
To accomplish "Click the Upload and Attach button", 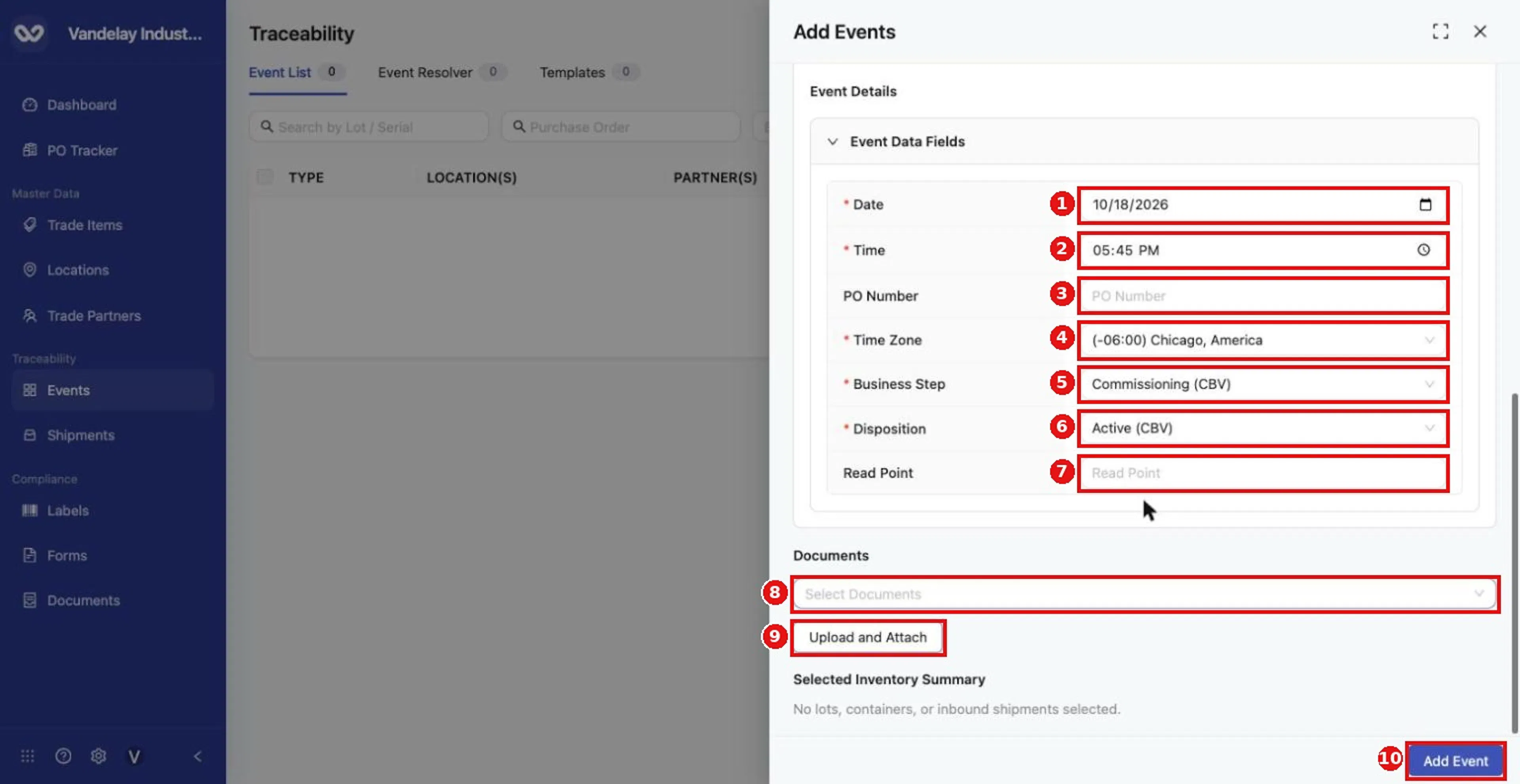I will tap(867, 638).
